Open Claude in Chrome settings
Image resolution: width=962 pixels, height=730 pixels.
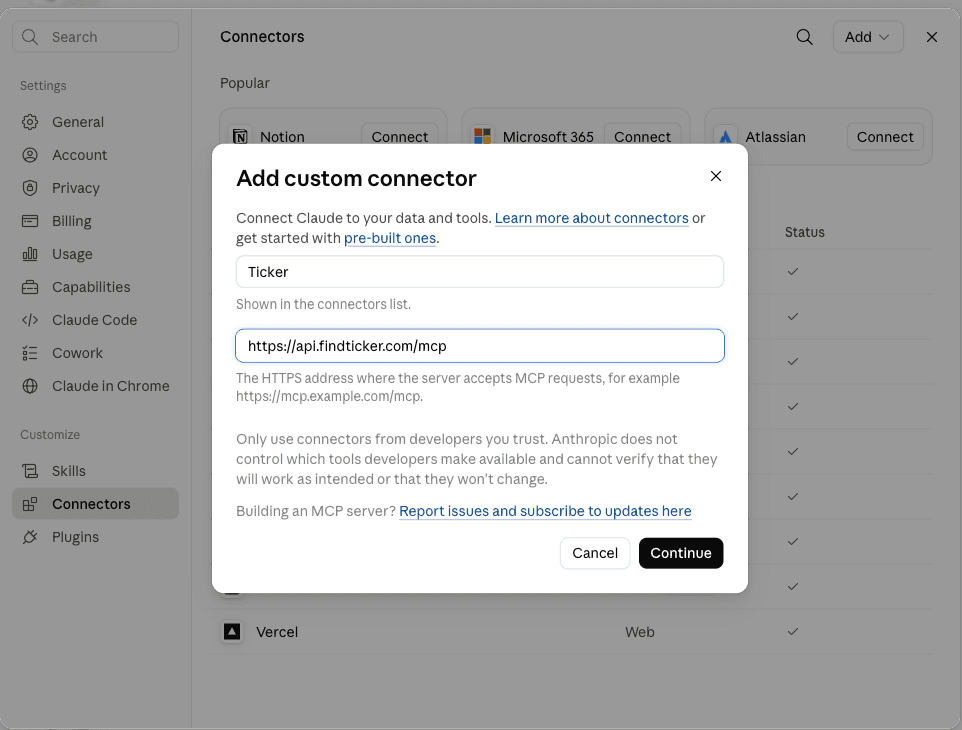click(96, 386)
